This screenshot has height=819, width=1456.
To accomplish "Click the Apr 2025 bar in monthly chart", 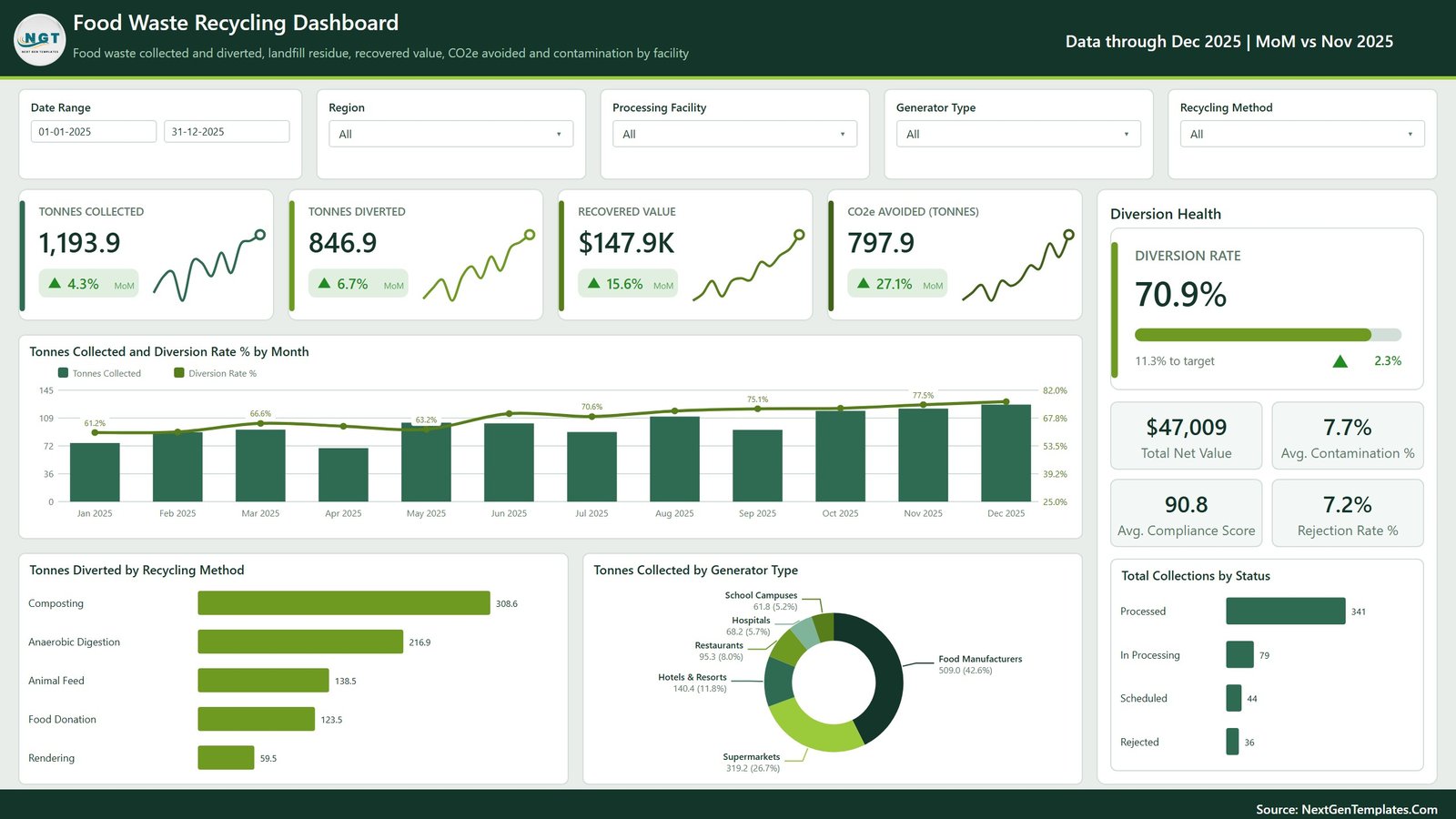I will click(x=343, y=475).
